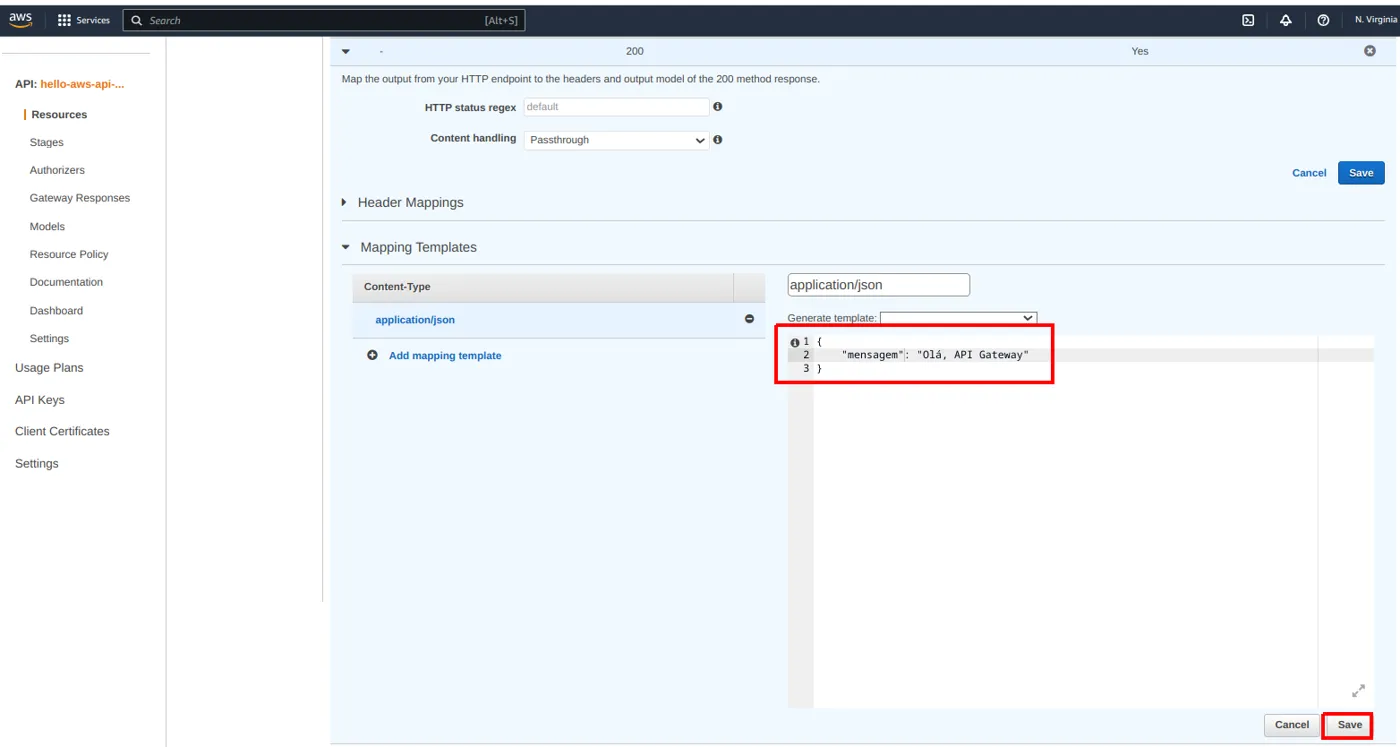Collapse the 200 response row
This screenshot has width=1400, height=747.
click(346, 51)
